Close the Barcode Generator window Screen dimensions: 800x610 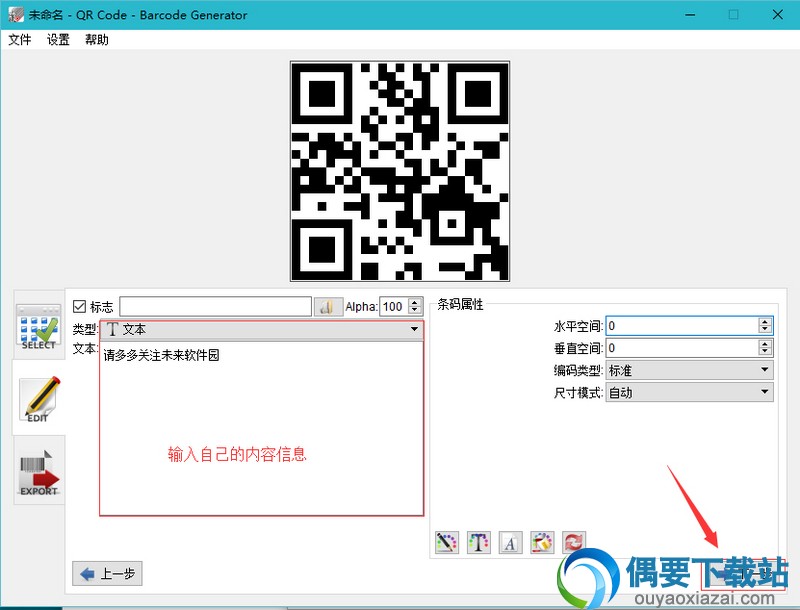click(778, 15)
